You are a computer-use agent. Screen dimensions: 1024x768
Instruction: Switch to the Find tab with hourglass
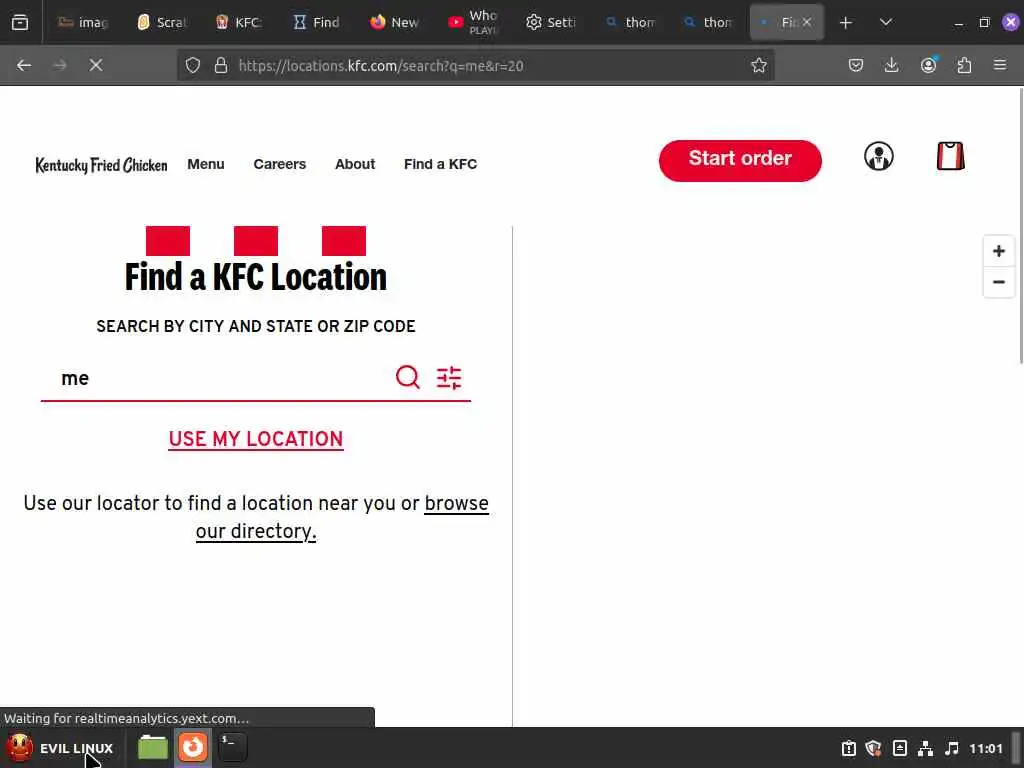click(317, 23)
